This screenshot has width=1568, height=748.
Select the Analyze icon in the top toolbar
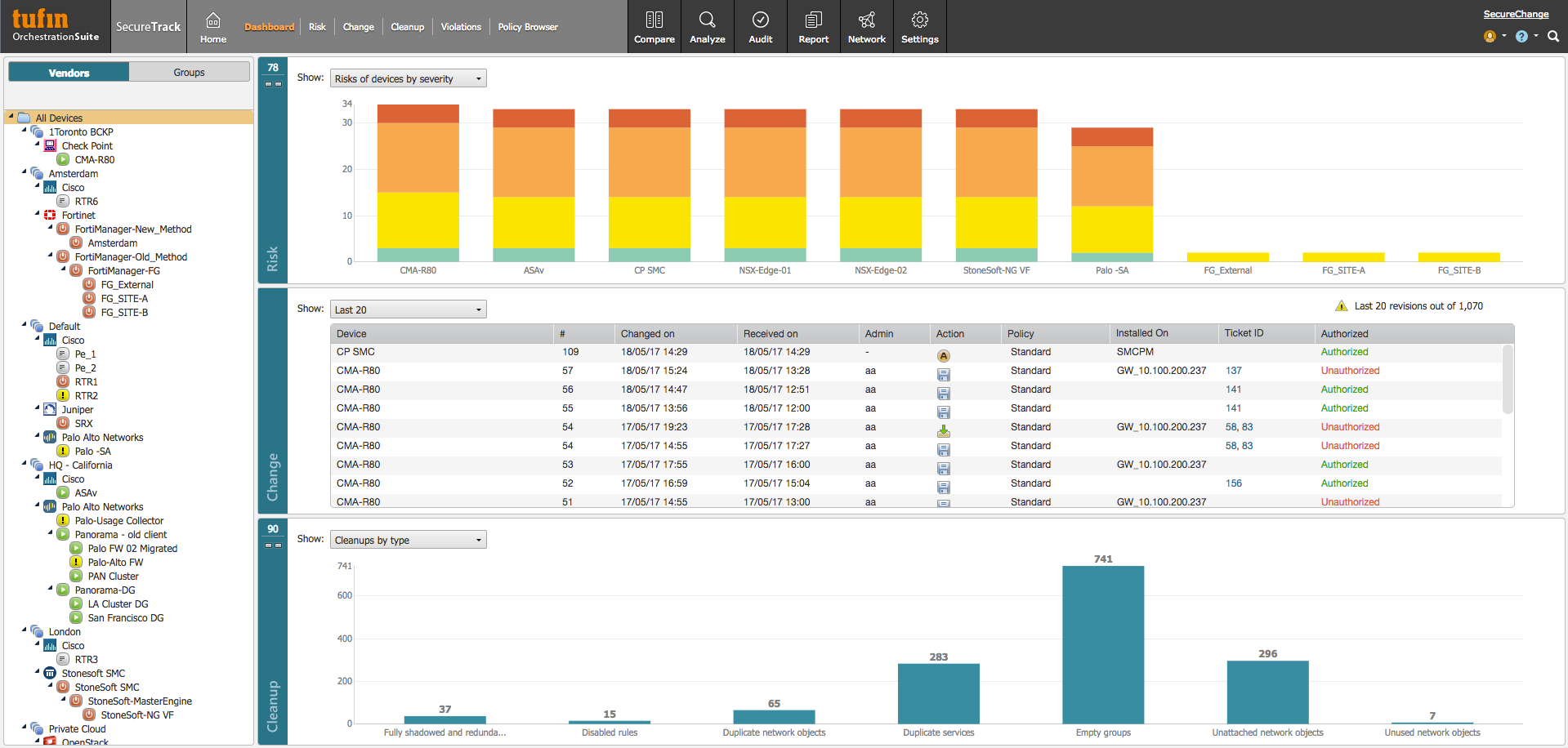[707, 26]
